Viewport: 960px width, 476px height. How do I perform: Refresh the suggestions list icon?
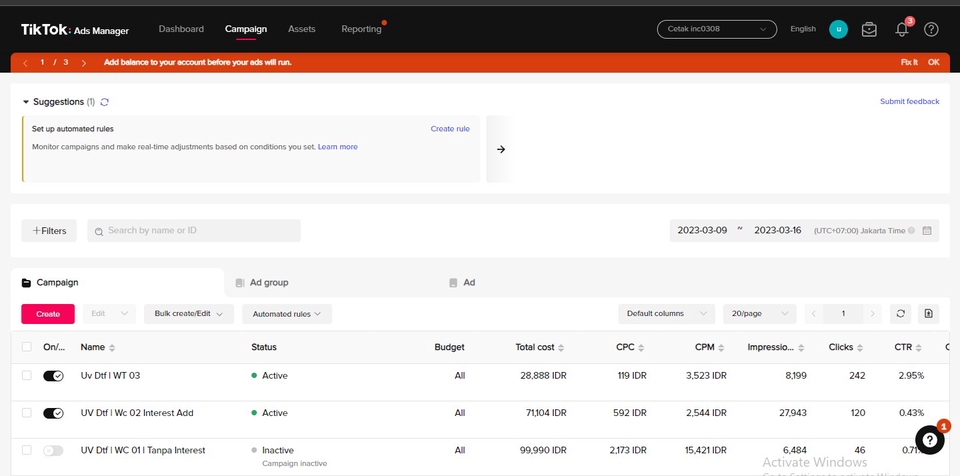(105, 102)
